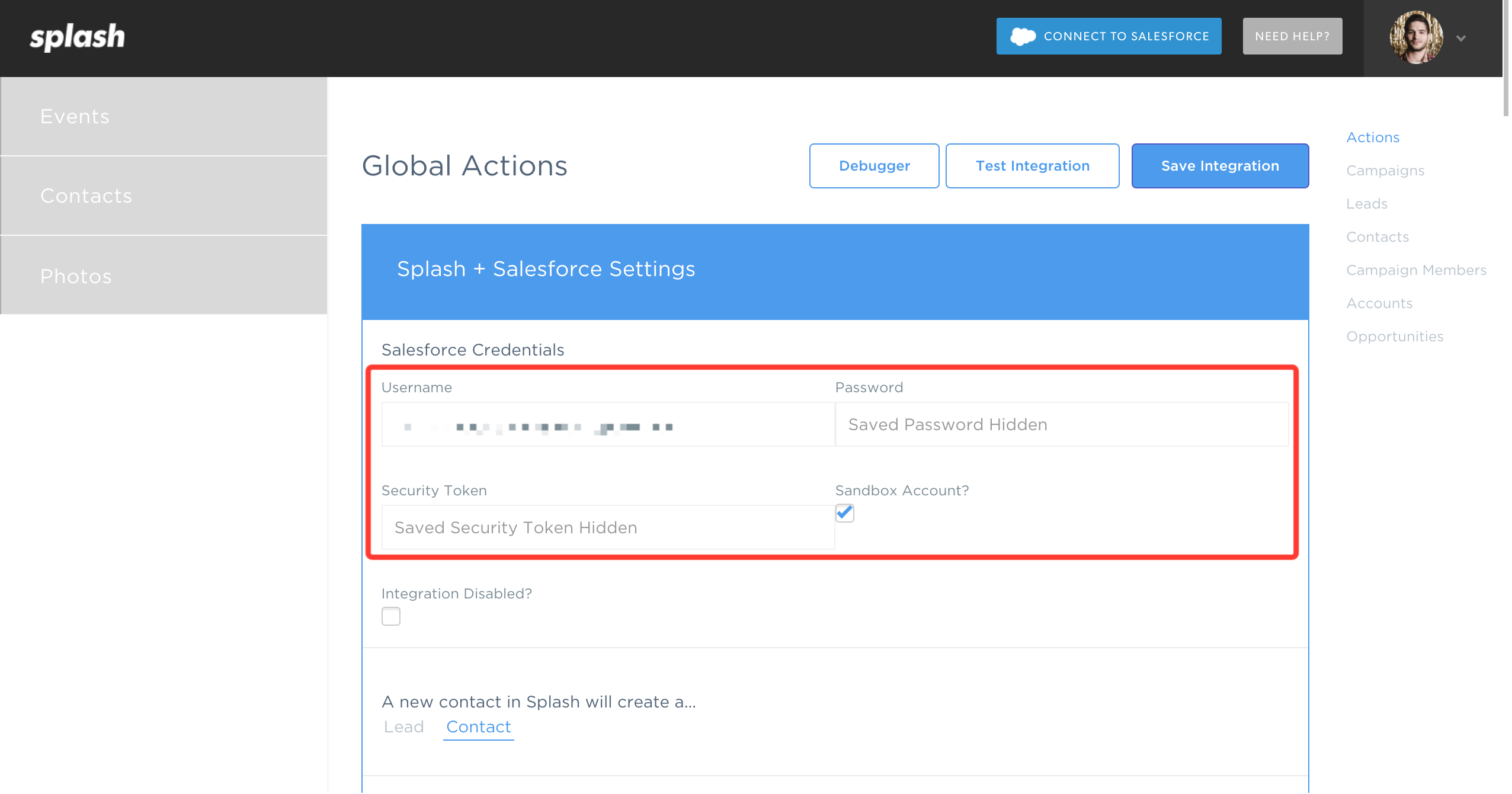Open the Debugger
Viewport: 1512px width, 794px height.
(x=874, y=166)
